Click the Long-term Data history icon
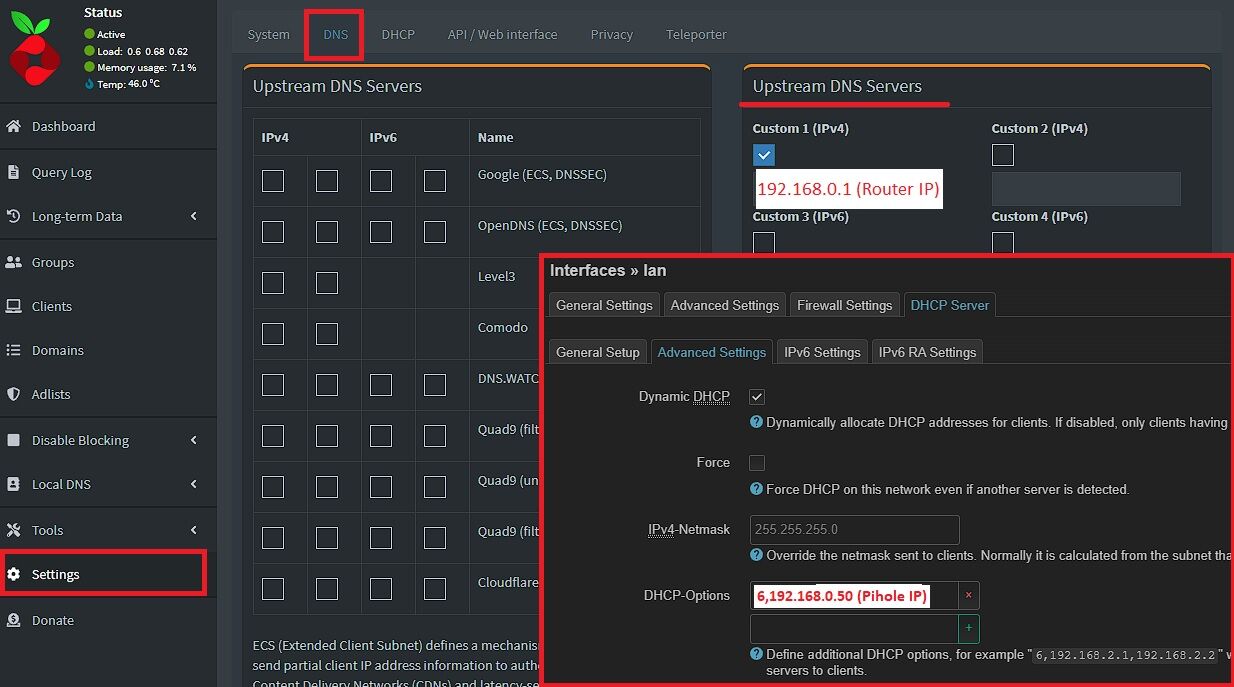The width and height of the screenshot is (1234, 687). tap(14, 216)
